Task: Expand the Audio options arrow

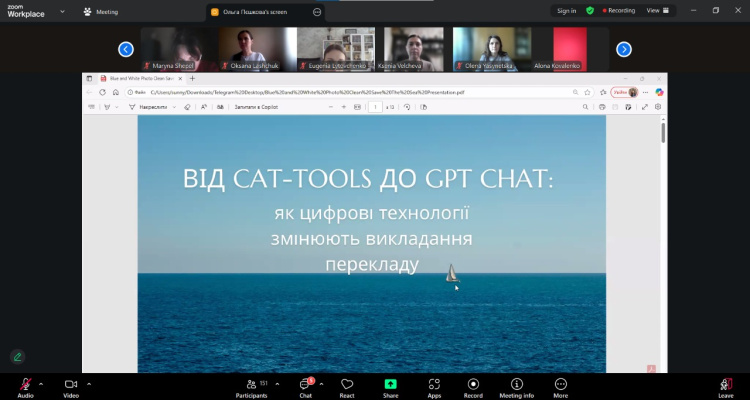Action: (x=41, y=384)
